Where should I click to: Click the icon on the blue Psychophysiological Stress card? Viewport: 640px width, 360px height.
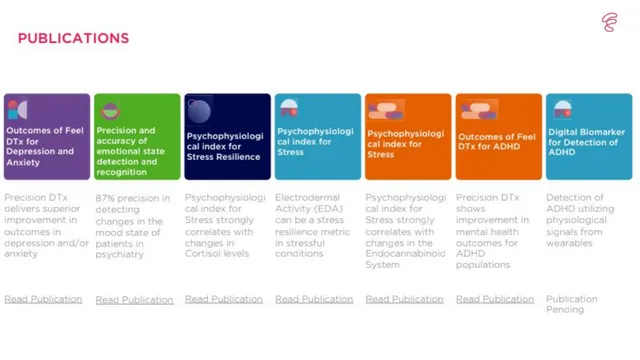coord(289,108)
